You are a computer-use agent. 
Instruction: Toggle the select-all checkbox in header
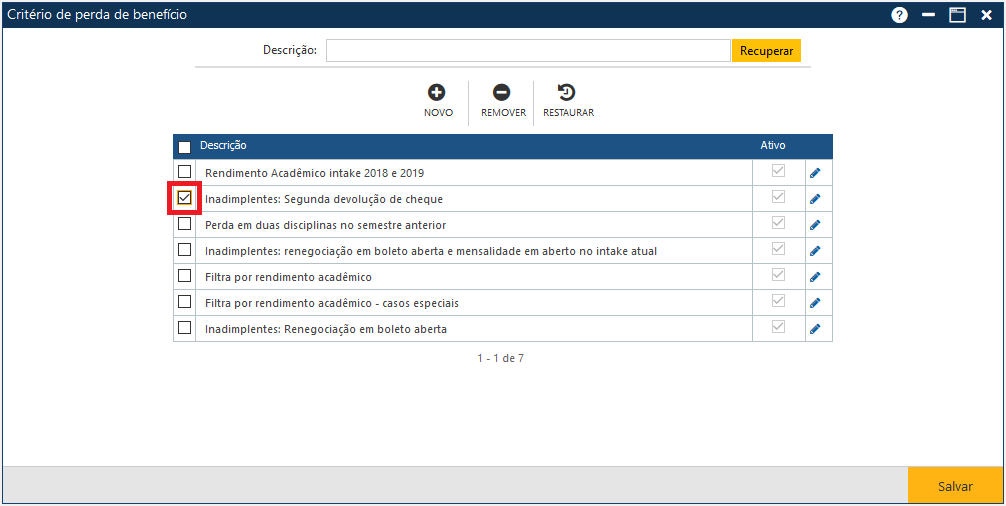[184, 147]
